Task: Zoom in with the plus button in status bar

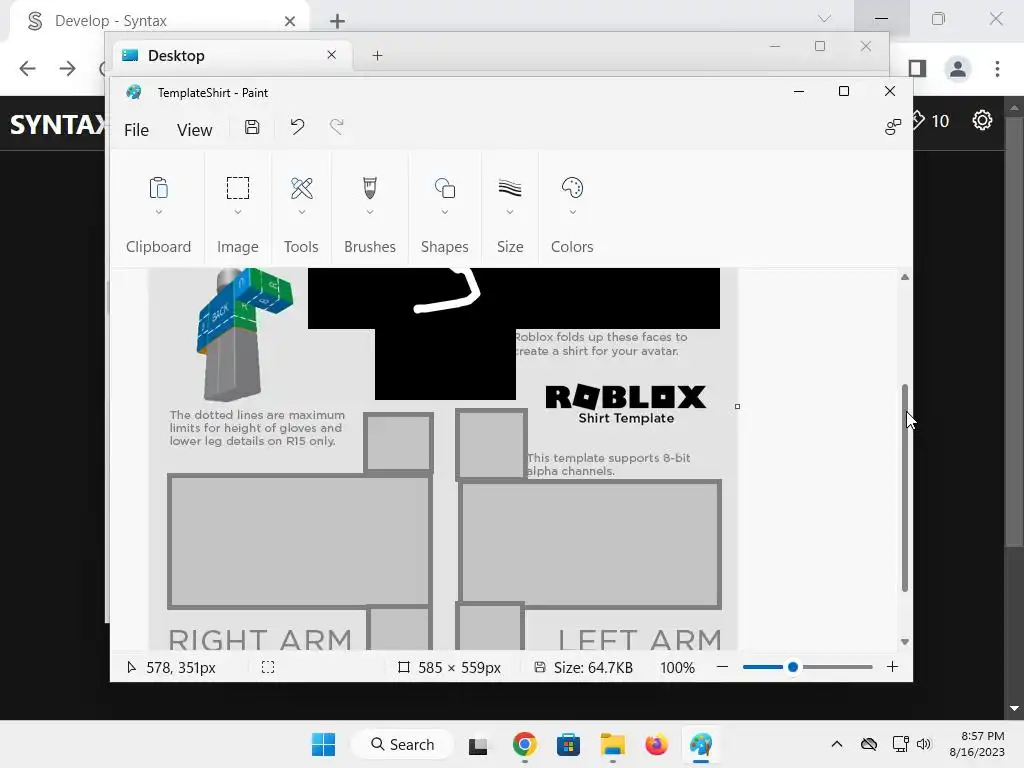Action: [892, 667]
